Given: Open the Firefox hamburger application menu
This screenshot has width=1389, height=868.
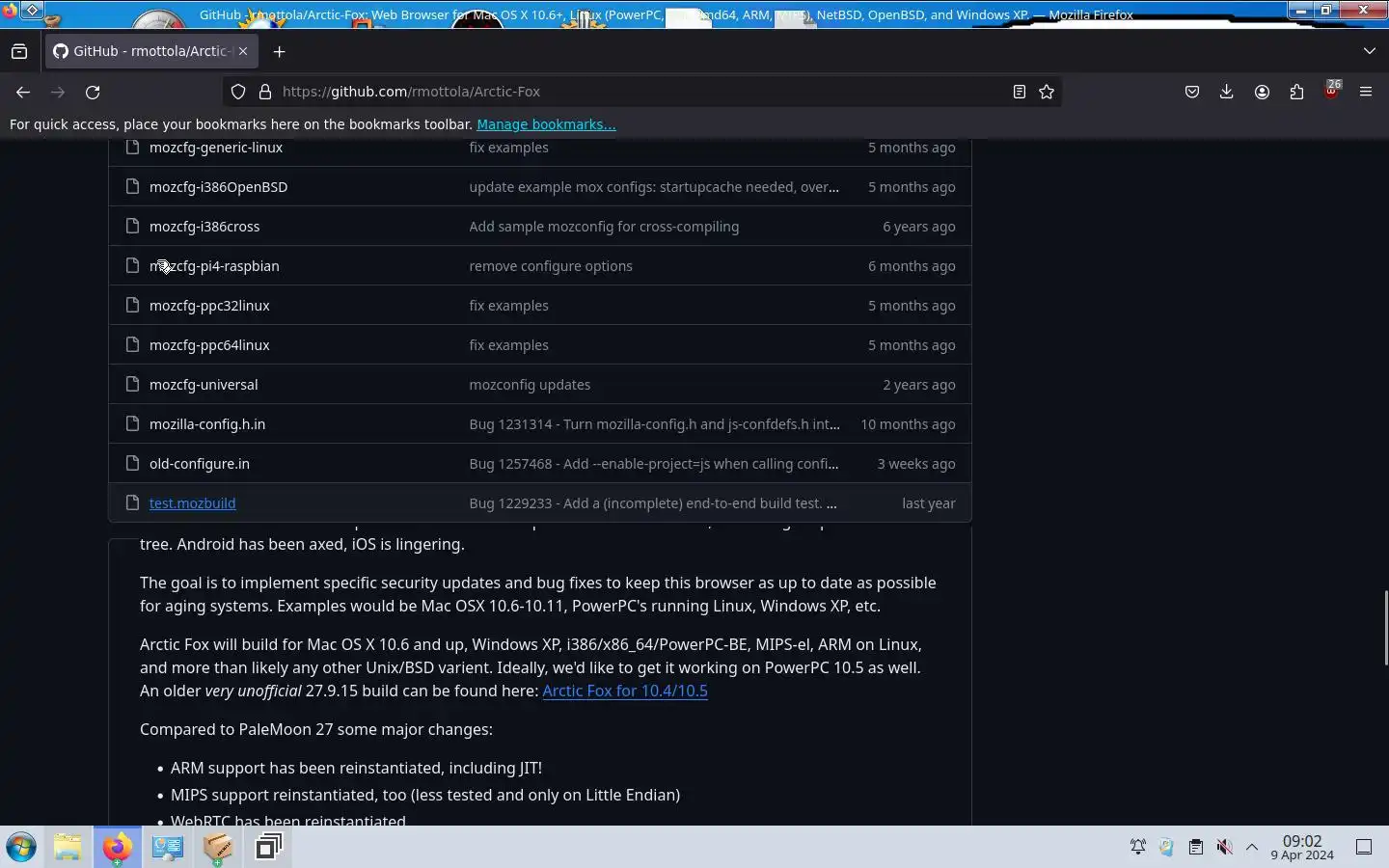Looking at the screenshot, I should 1366,92.
